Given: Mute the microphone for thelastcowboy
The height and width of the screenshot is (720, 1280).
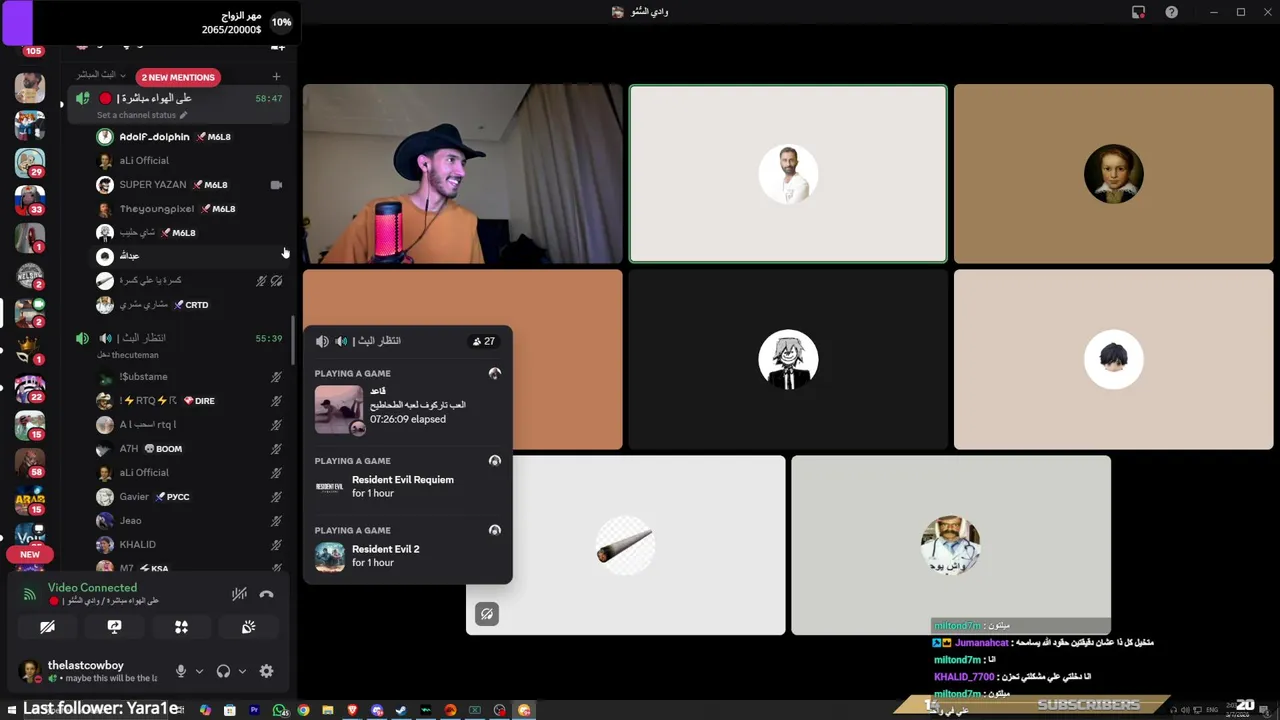Looking at the screenshot, I should pyautogui.click(x=181, y=671).
